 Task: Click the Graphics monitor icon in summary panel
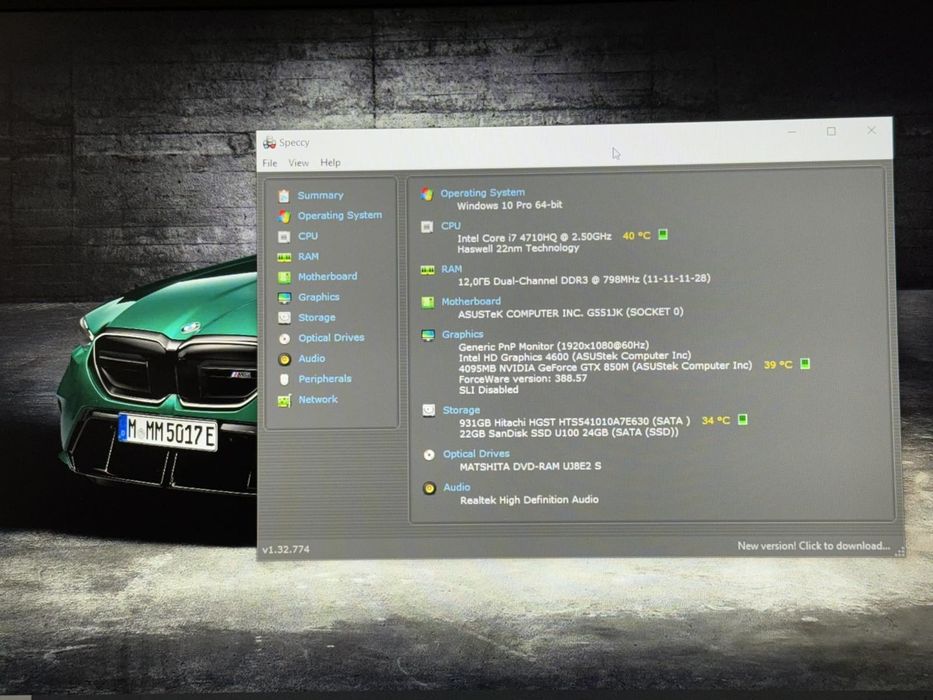coord(428,335)
